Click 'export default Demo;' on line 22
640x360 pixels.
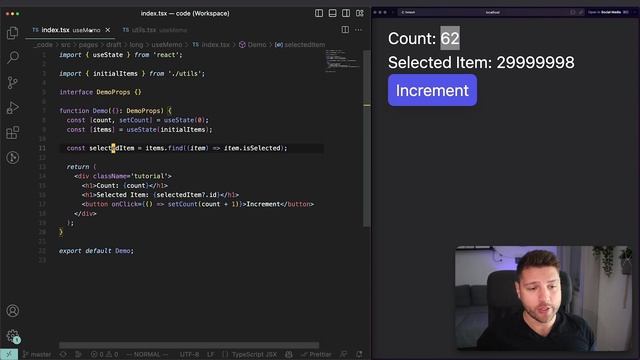point(96,251)
